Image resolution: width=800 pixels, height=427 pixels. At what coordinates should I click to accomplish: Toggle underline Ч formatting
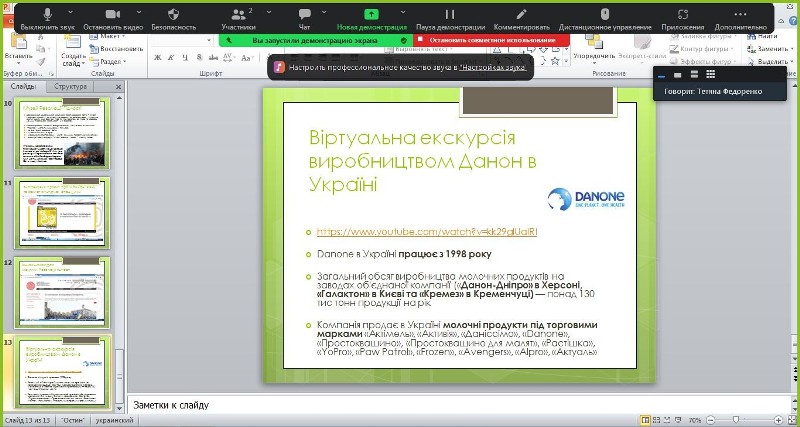point(185,58)
